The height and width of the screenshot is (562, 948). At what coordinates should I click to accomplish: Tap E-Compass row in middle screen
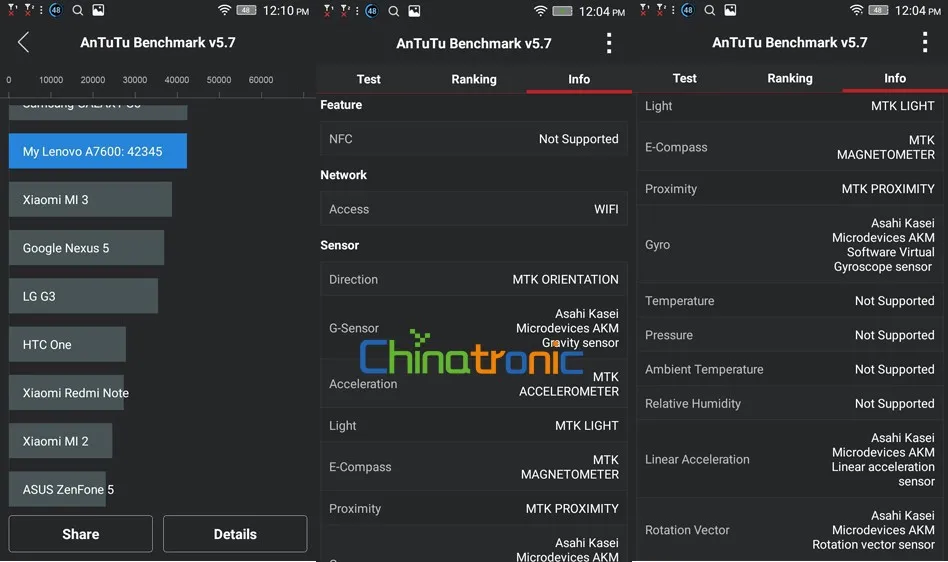point(474,467)
